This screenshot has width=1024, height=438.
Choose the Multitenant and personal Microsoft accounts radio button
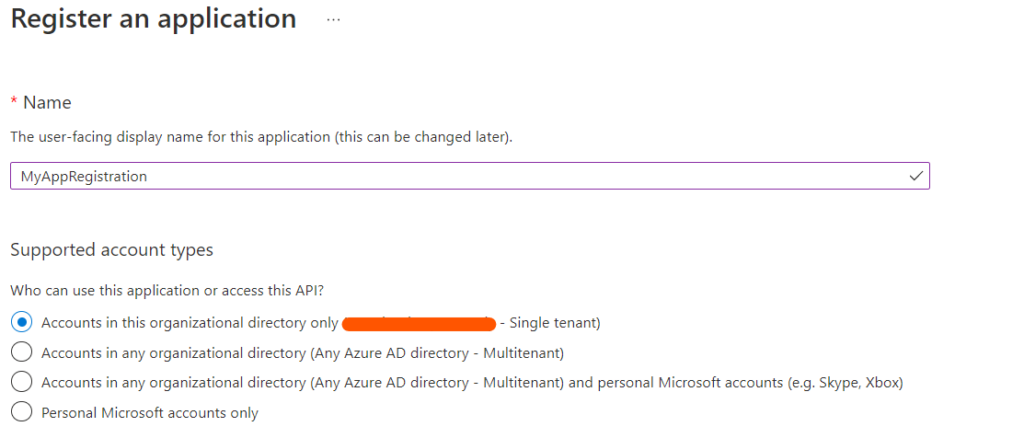(x=22, y=383)
